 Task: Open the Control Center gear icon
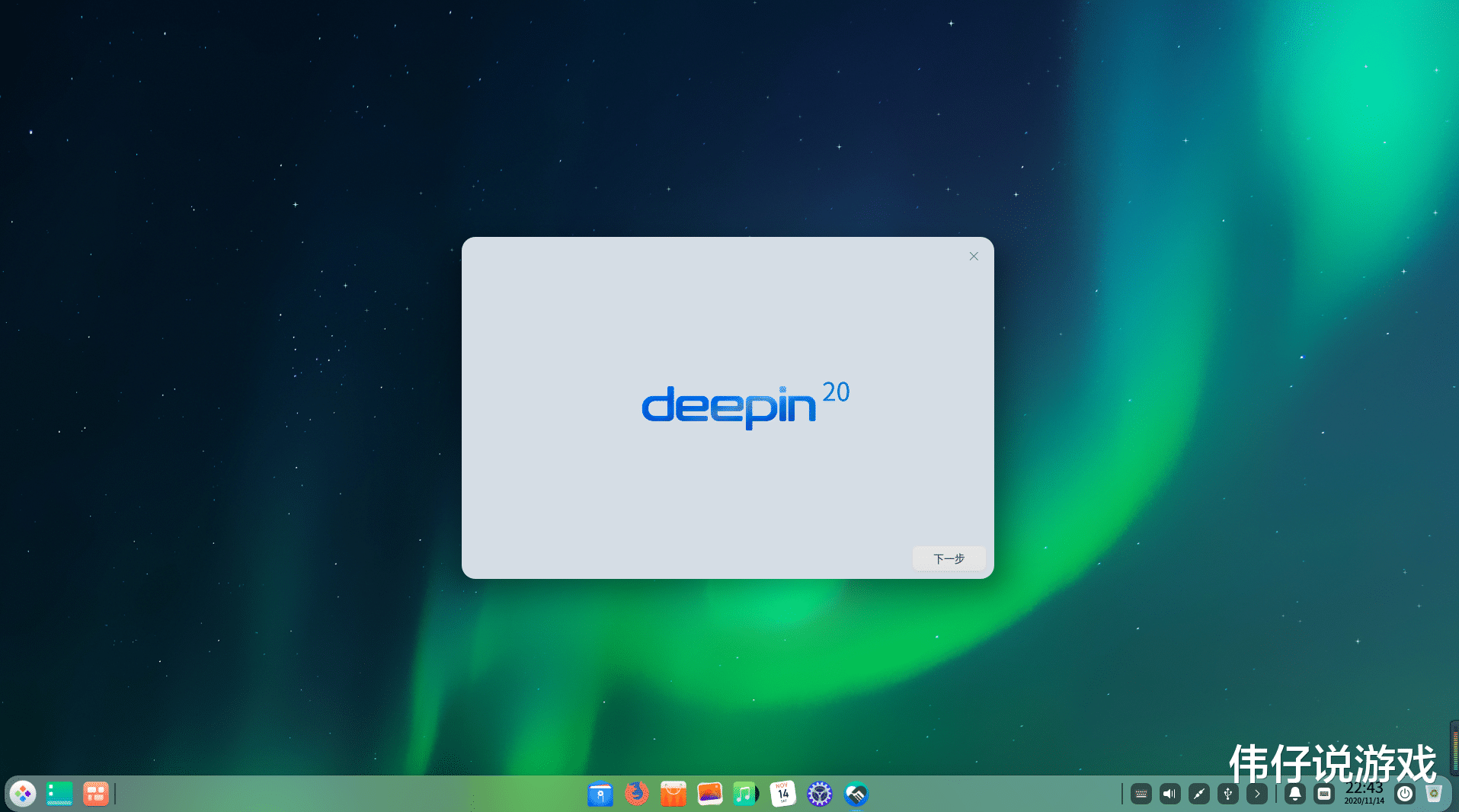pyautogui.click(x=820, y=794)
